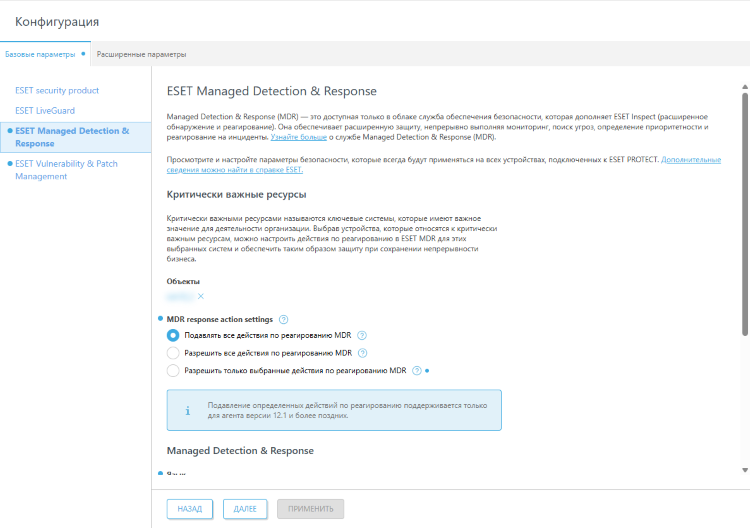750x528 pixels.
Task: Remove the selected object with X icon
Action: pyautogui.click(x=201, y=296)
